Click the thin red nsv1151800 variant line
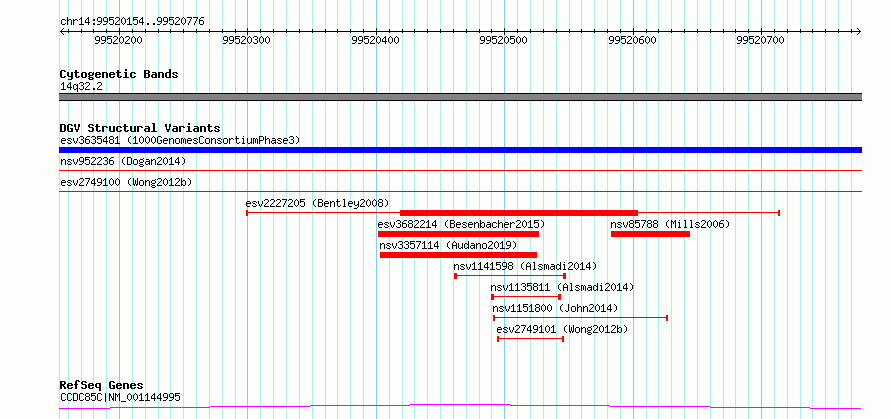The width and height of the screenshot is (890, 419). pos(580,318)
